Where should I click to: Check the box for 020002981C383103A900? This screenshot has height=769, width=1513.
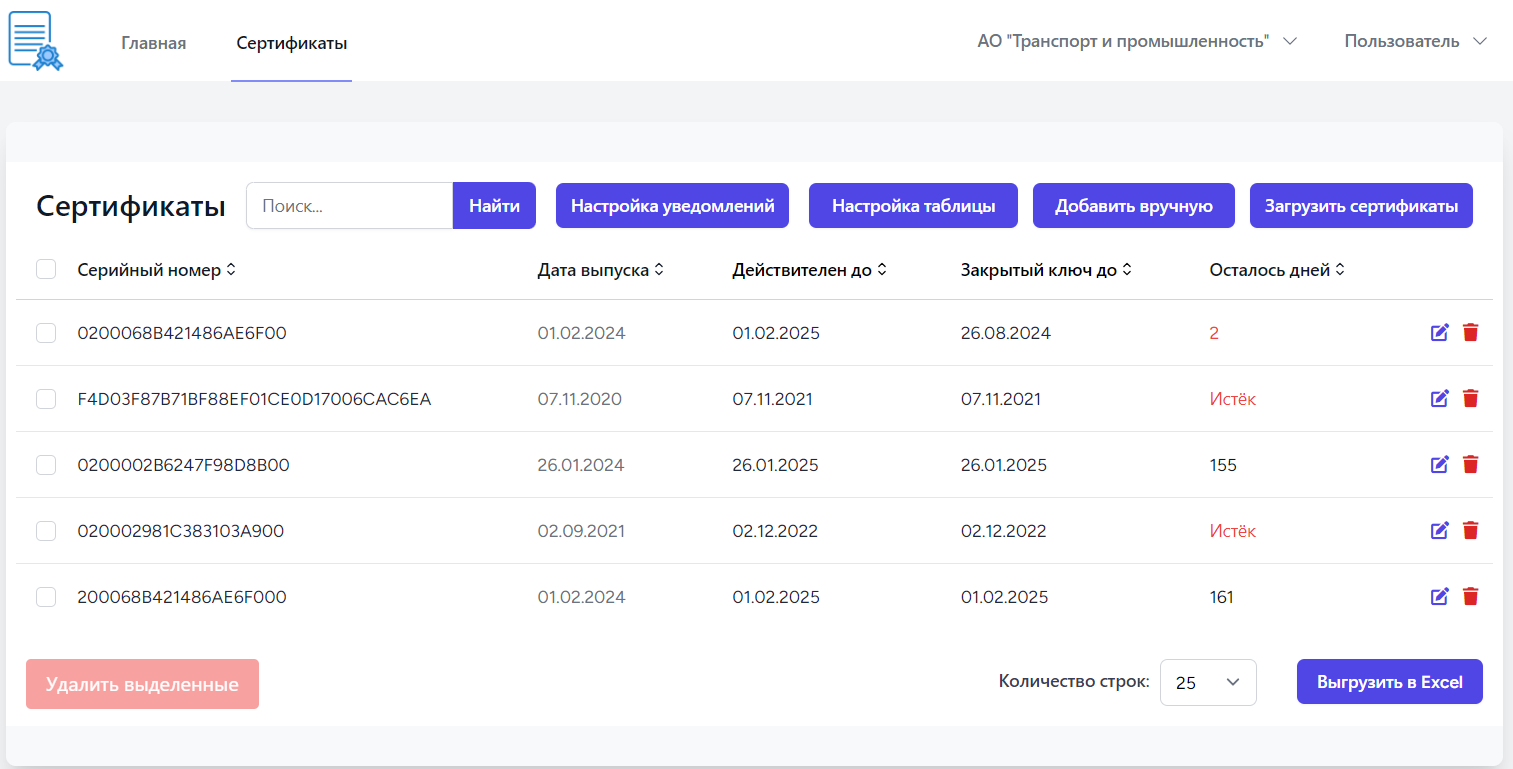click(x=46, y=531)
